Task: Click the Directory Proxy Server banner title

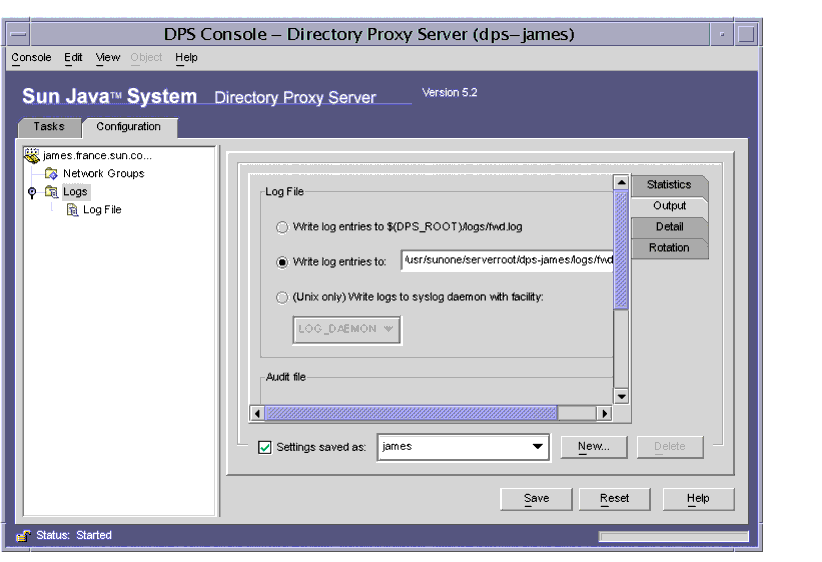Action: click(x=295, y=98)
